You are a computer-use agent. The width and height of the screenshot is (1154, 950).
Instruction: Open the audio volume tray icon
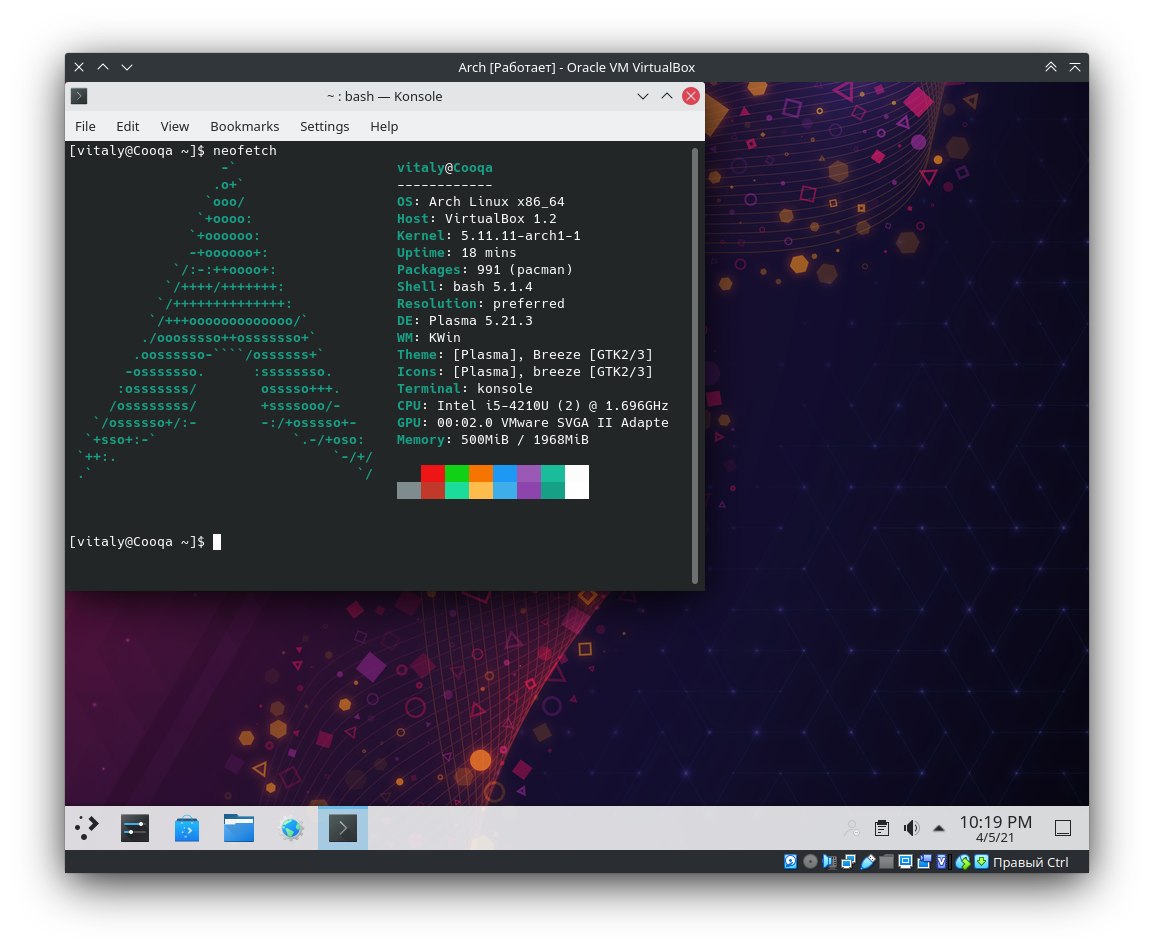pyautogui.click(x=911, y=828)
